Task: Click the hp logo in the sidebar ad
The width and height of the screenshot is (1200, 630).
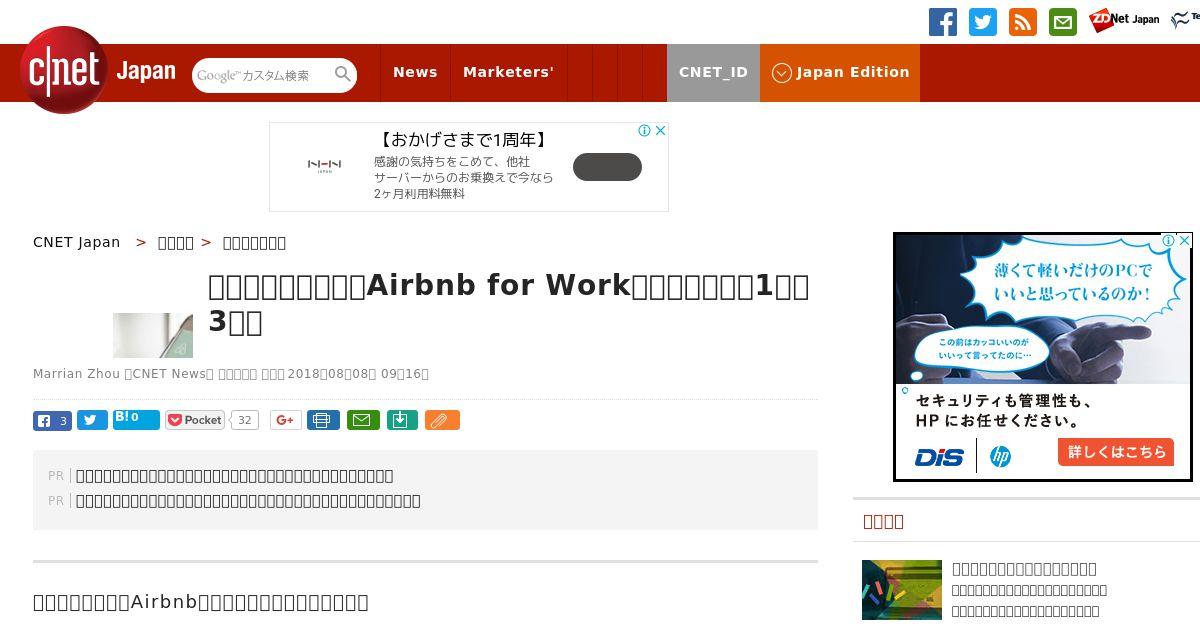Action: pyautogui.click(x=1000, y=457)
